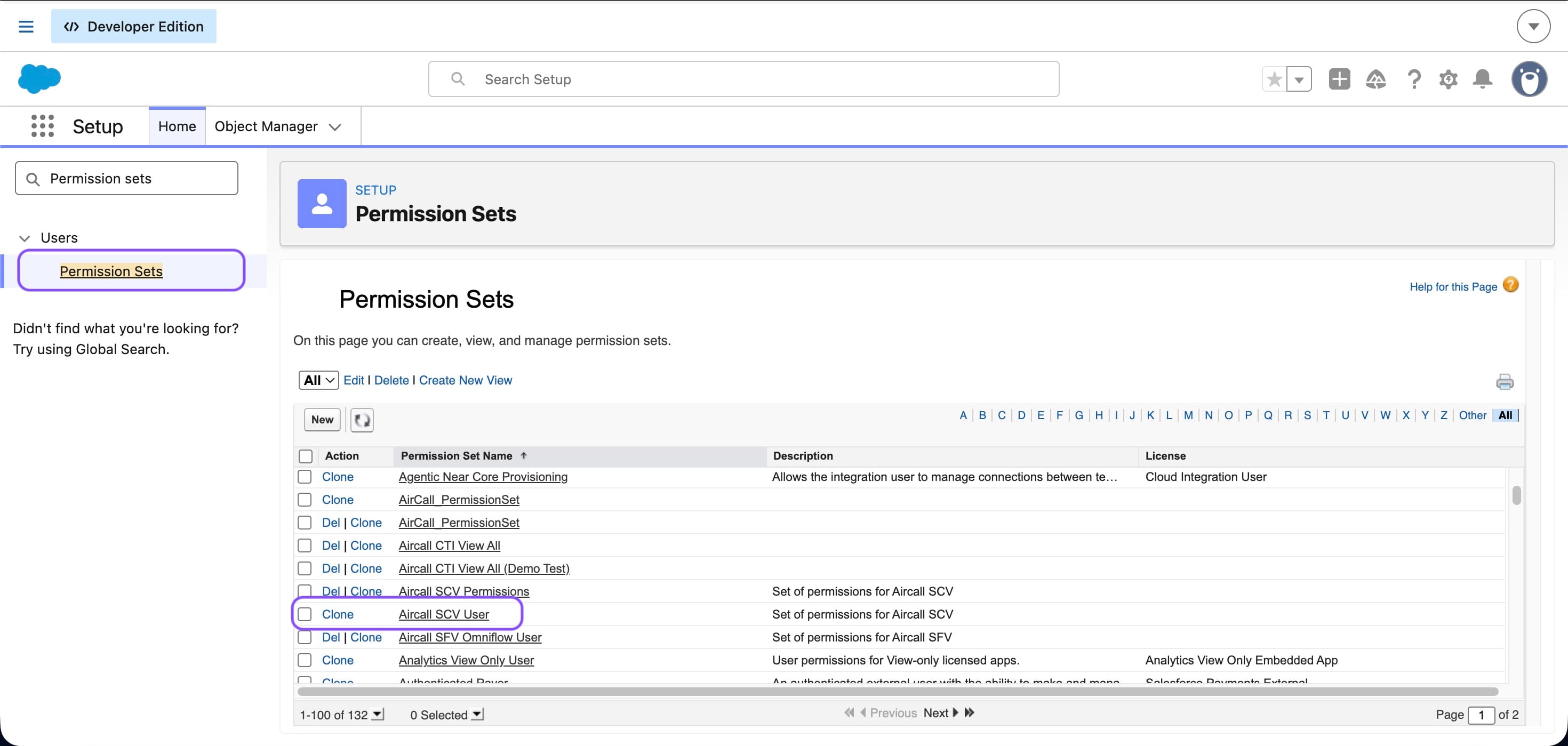Click the horizontal scrollbar under the table
The width and height of the screenshot is (1568, 746).
(898, 692)
